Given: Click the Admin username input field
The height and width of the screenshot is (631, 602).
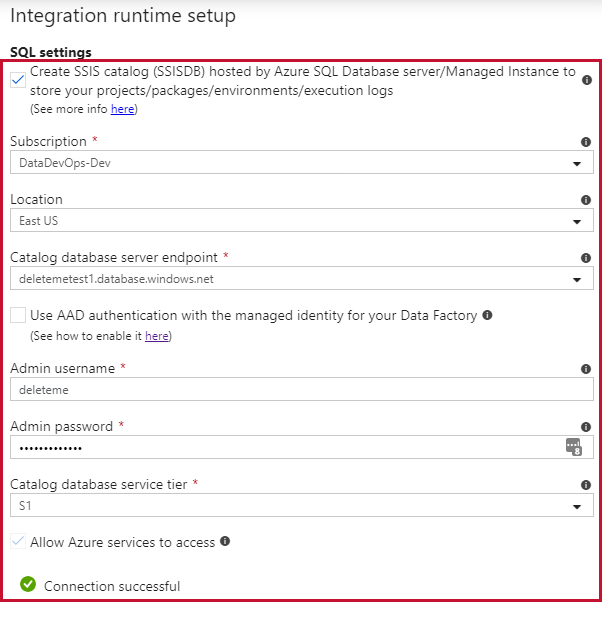Looking at the screenshot, I should coord(301,390).
